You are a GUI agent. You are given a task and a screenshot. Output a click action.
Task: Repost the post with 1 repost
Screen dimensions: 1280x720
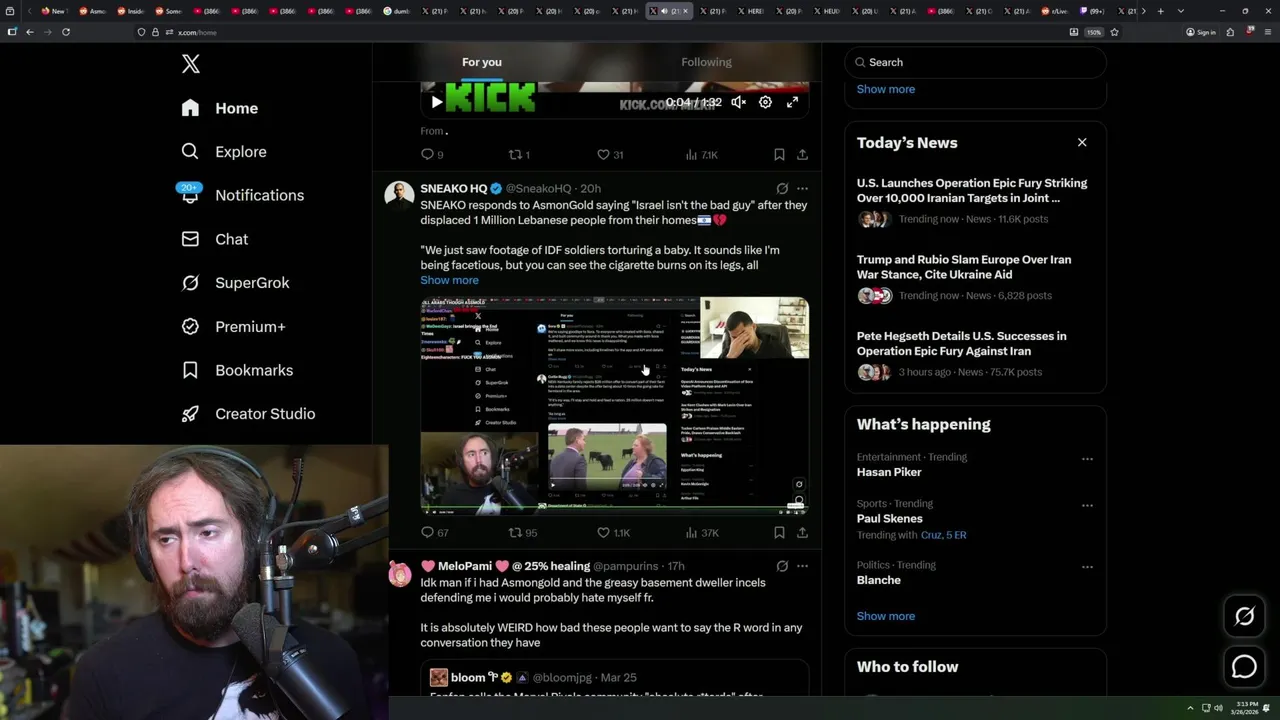pyautogui.click(x=519, y=155)
